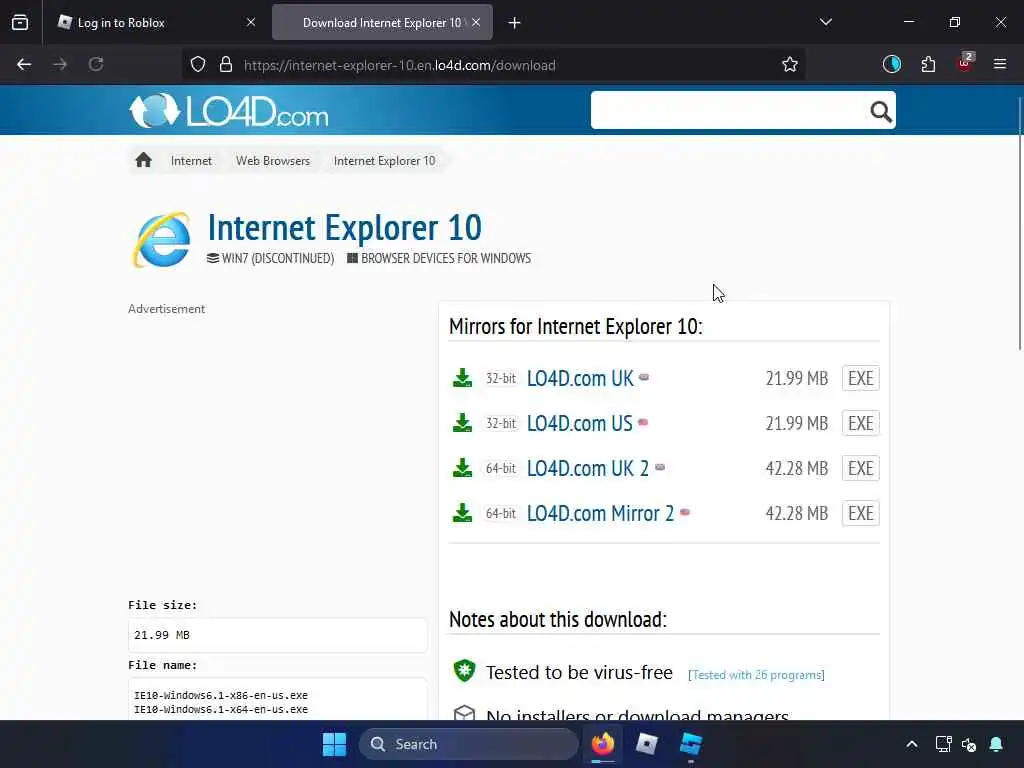
Task: Click into the LO4D search field
Action: tap(729, 110)
